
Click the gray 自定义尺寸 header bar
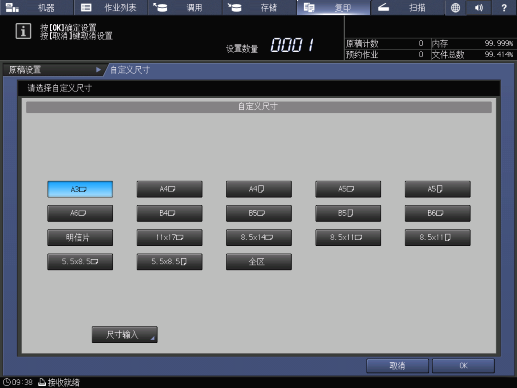coord(259,107)
